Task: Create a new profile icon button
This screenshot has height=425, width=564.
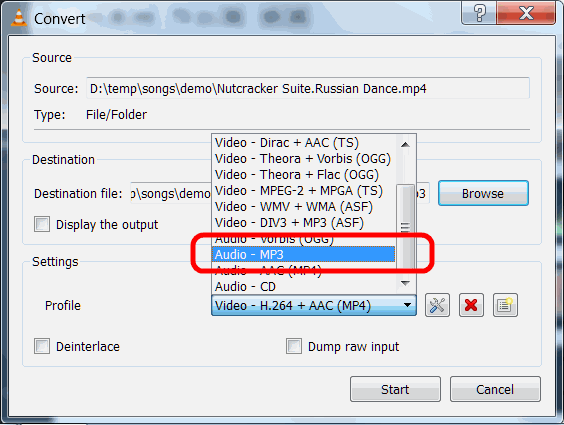Action: pos(505,305)
